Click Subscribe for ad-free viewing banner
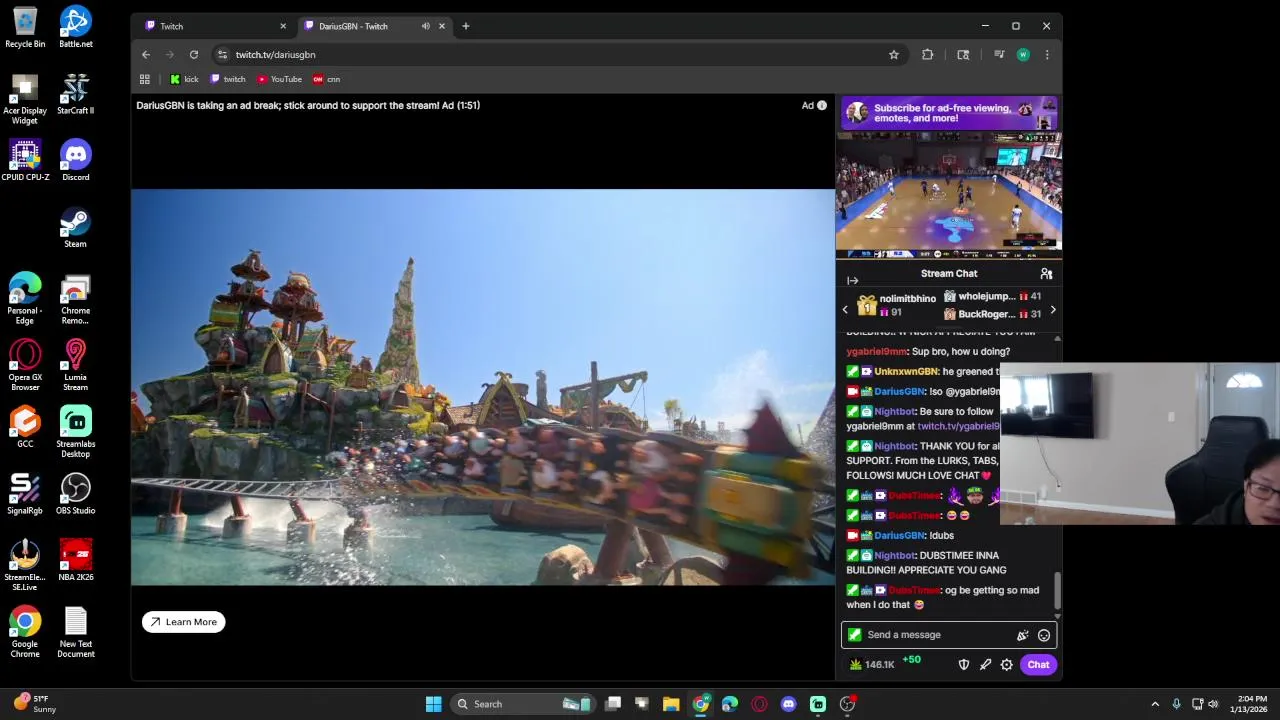Image resolution: width=1280 pixels, height=720 pixels. pyautogui.click(x=949, y=113)
